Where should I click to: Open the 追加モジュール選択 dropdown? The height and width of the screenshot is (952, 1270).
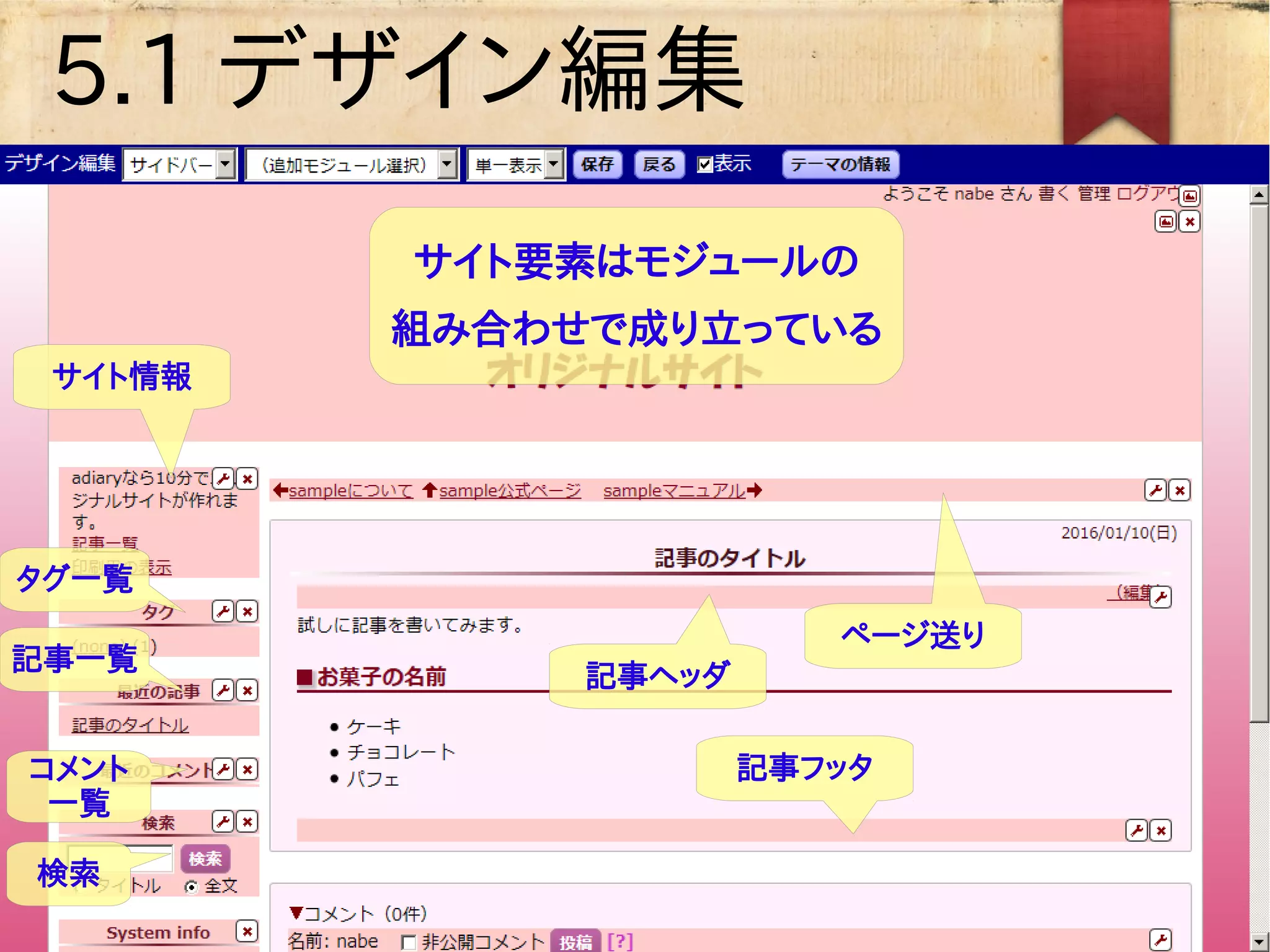[x=352, y=164]
